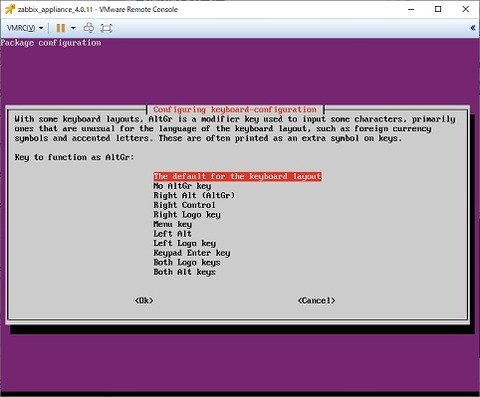Open the VMRC(V) menu

tap(25, 28)
